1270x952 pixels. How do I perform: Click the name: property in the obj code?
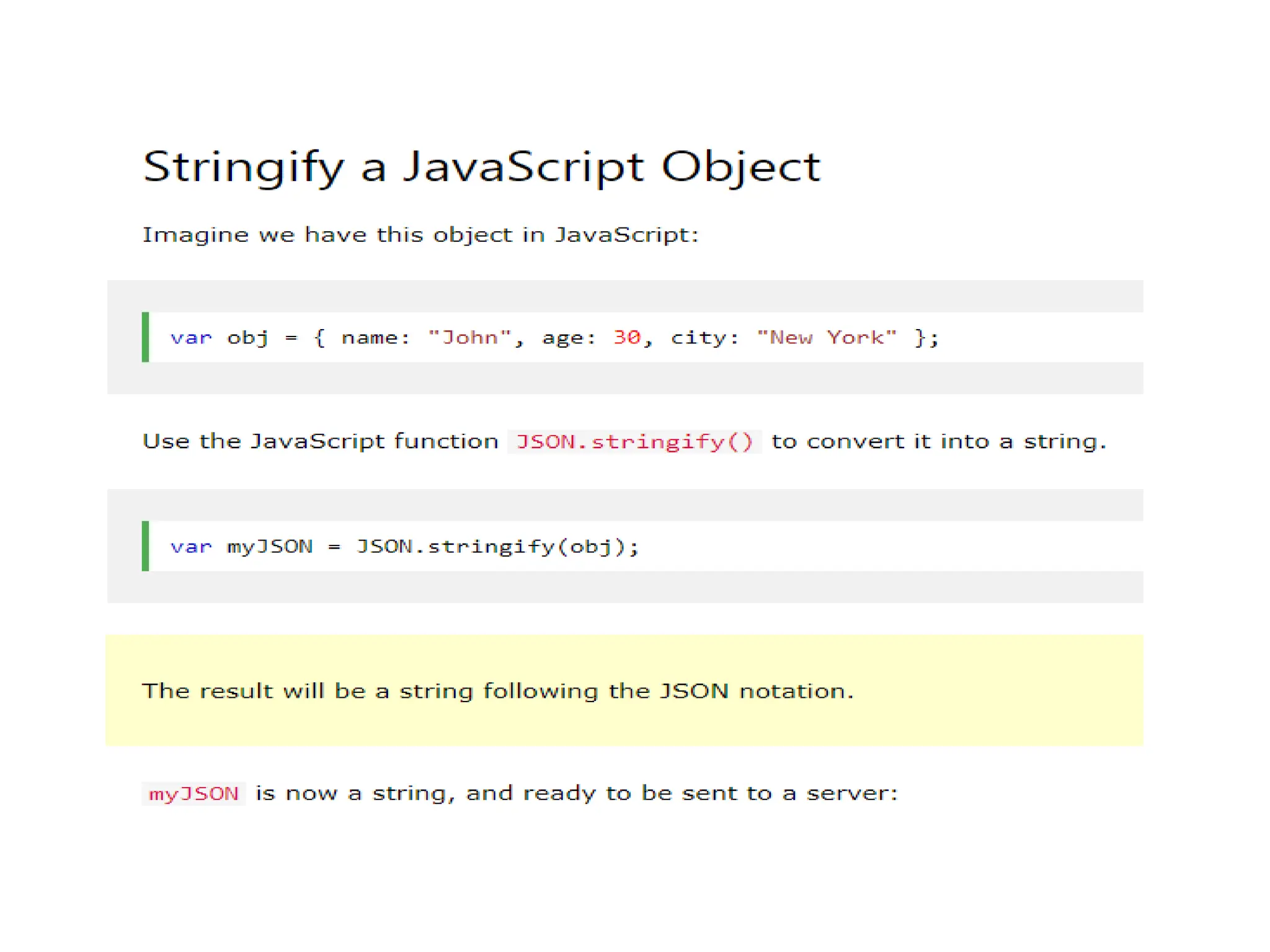pyautogui.click(x=375, y=338)
